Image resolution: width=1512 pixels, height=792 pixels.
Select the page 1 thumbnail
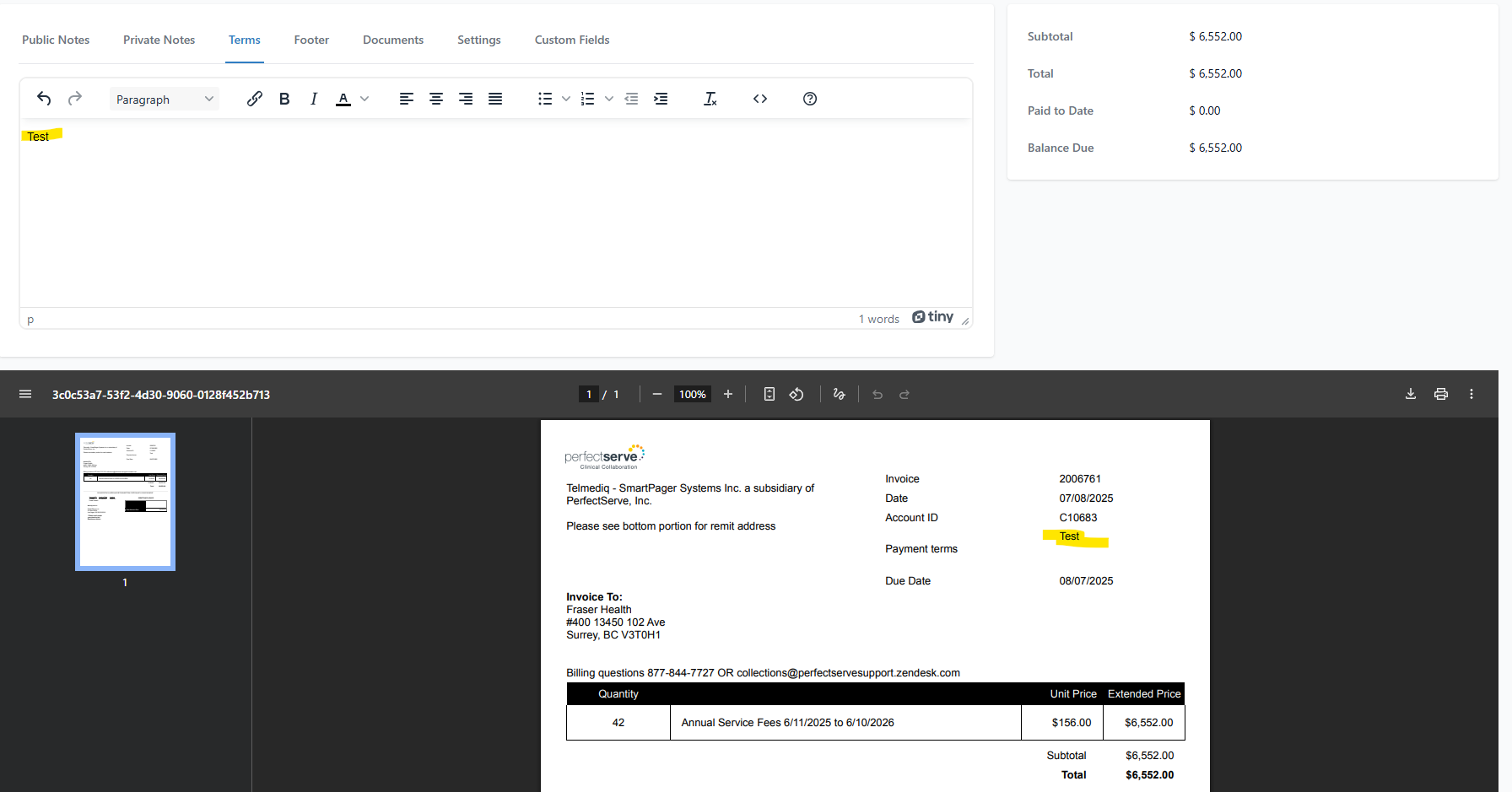125,501
